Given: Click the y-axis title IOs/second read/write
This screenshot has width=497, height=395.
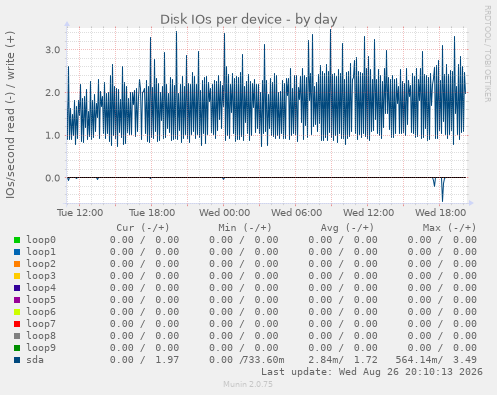Looking at the screenshot, I should click(x=10, y=115).
